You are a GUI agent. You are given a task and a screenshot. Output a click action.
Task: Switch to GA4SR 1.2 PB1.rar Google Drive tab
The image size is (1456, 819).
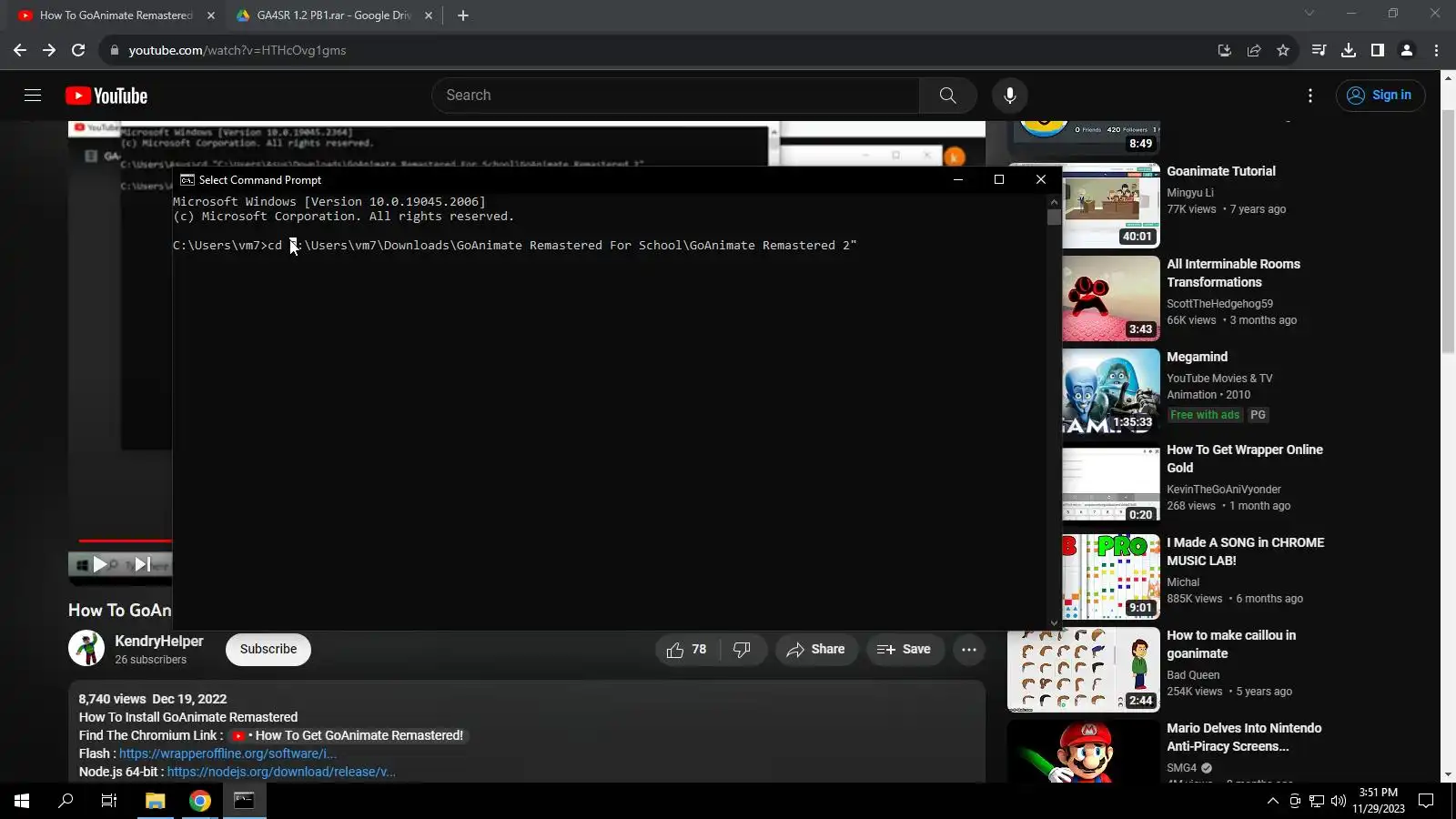[x=334, y=15]
